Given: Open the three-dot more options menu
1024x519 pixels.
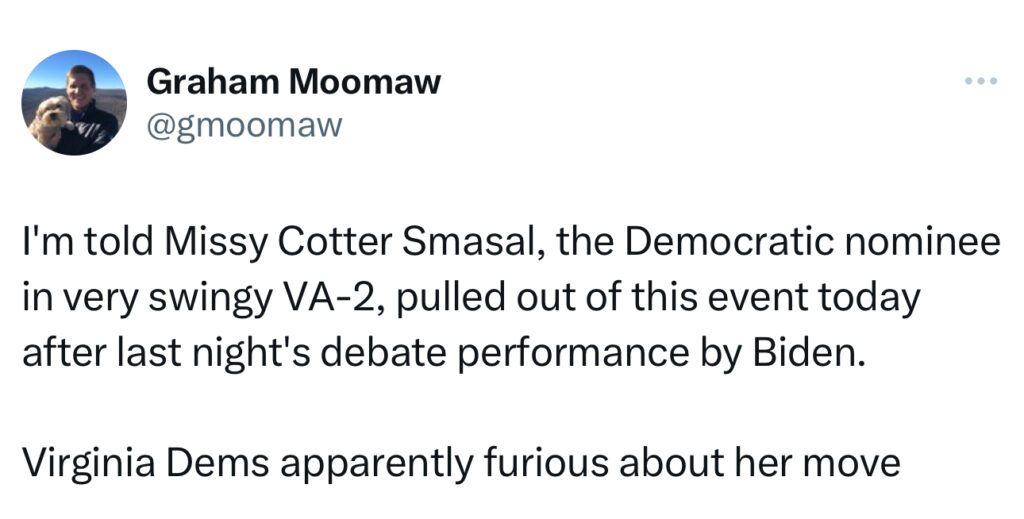Looking at the screenshot, I should [980, 82].
